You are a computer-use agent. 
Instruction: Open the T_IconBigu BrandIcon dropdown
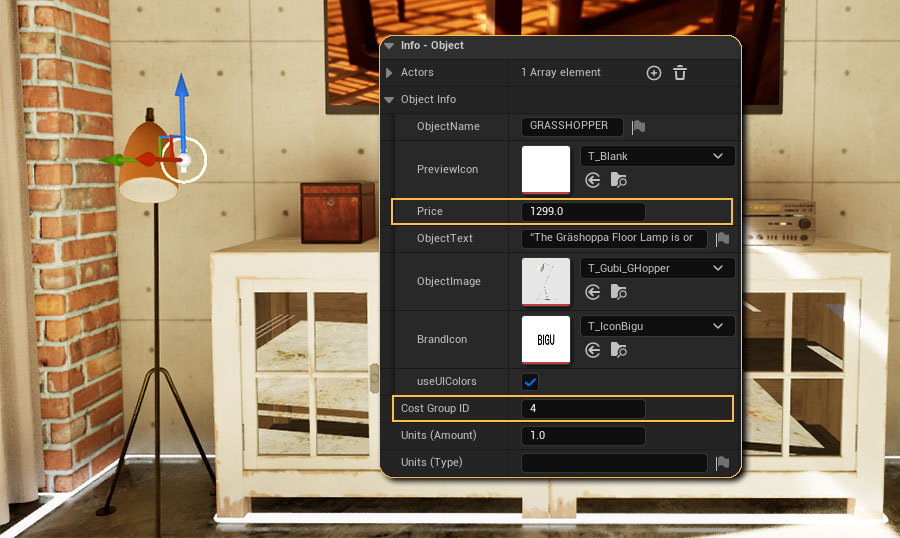click(657, 326)
